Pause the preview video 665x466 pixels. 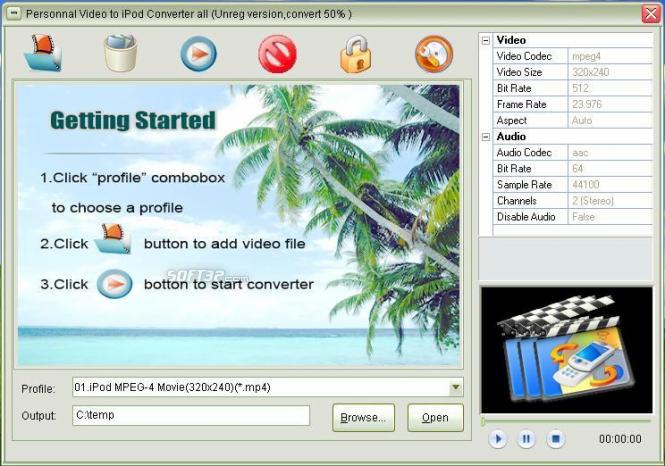tap(526, 438)
